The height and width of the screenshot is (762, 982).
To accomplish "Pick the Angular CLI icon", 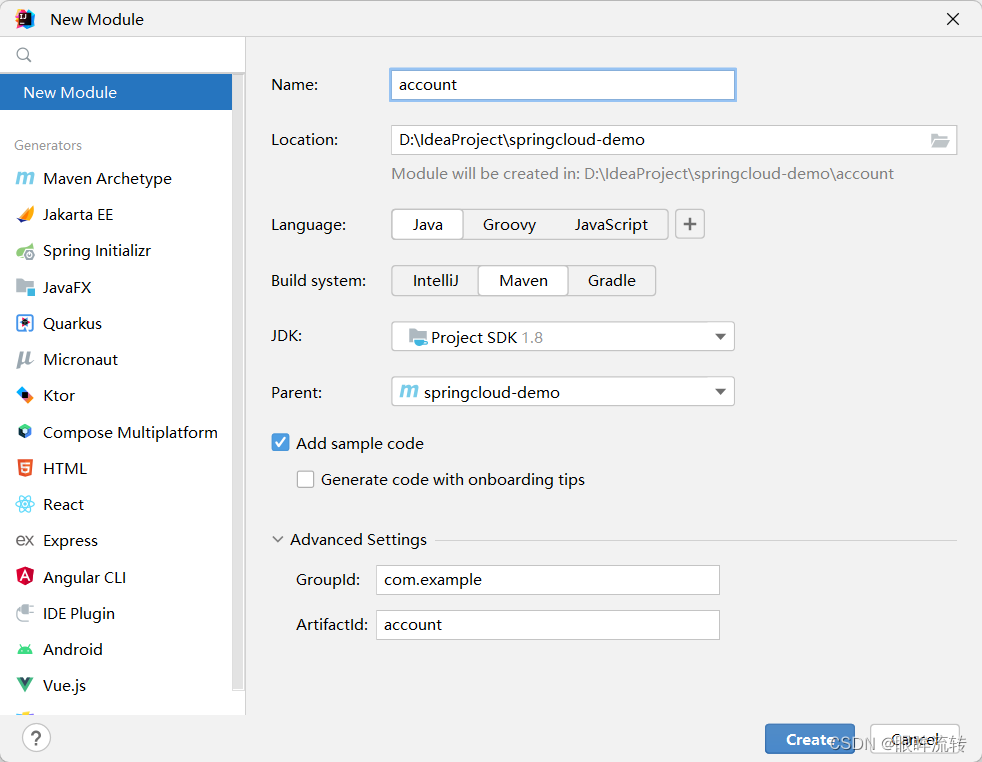I will (24, 577).
